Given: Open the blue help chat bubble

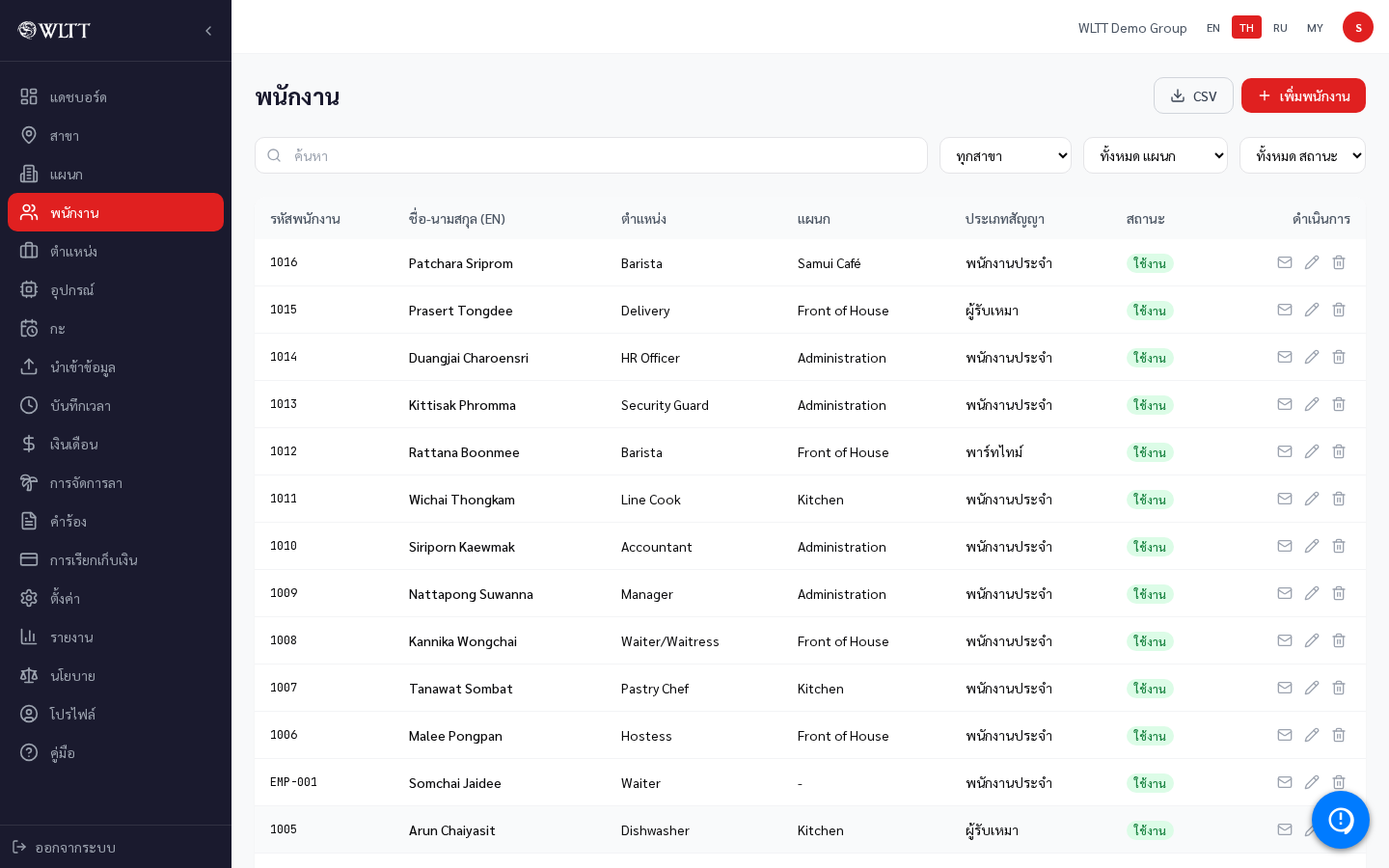Looking at the screenshot, I should tap(1341, 820).
